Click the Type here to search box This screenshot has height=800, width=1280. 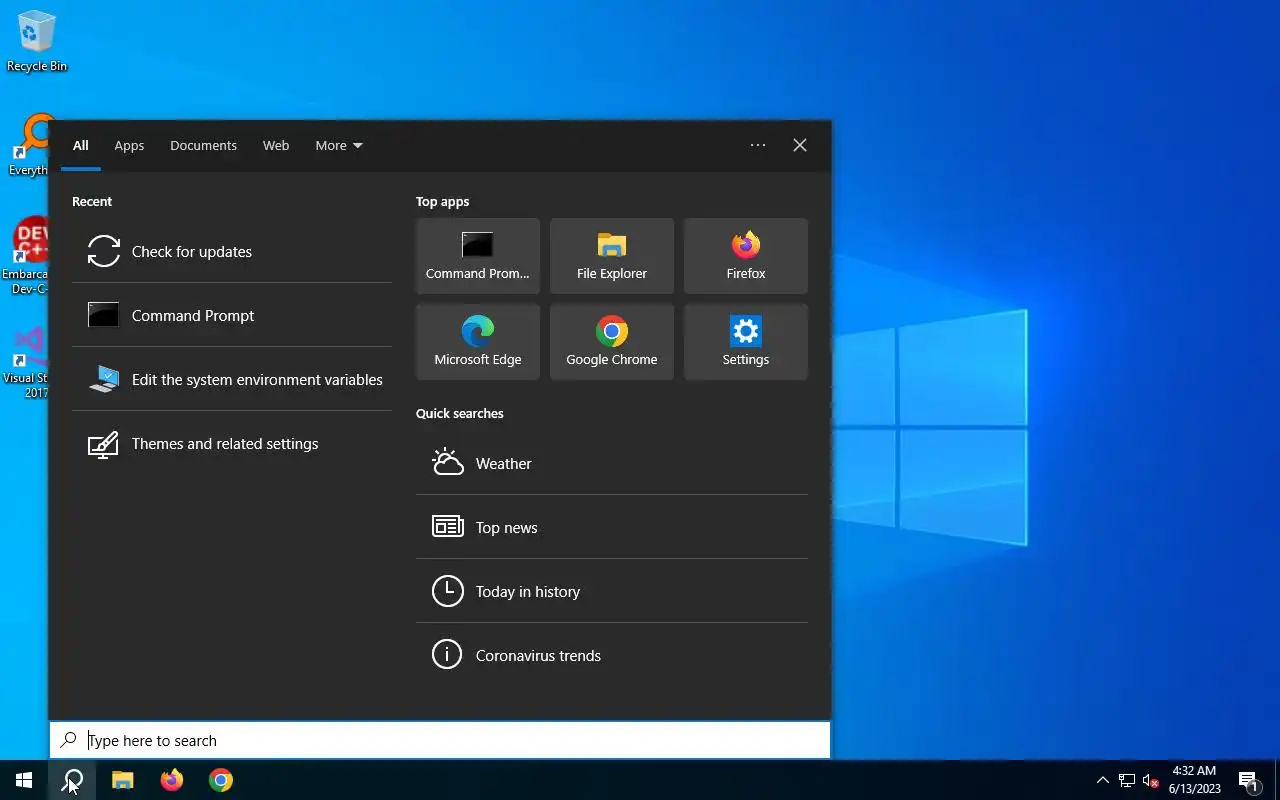click(440, 740)
